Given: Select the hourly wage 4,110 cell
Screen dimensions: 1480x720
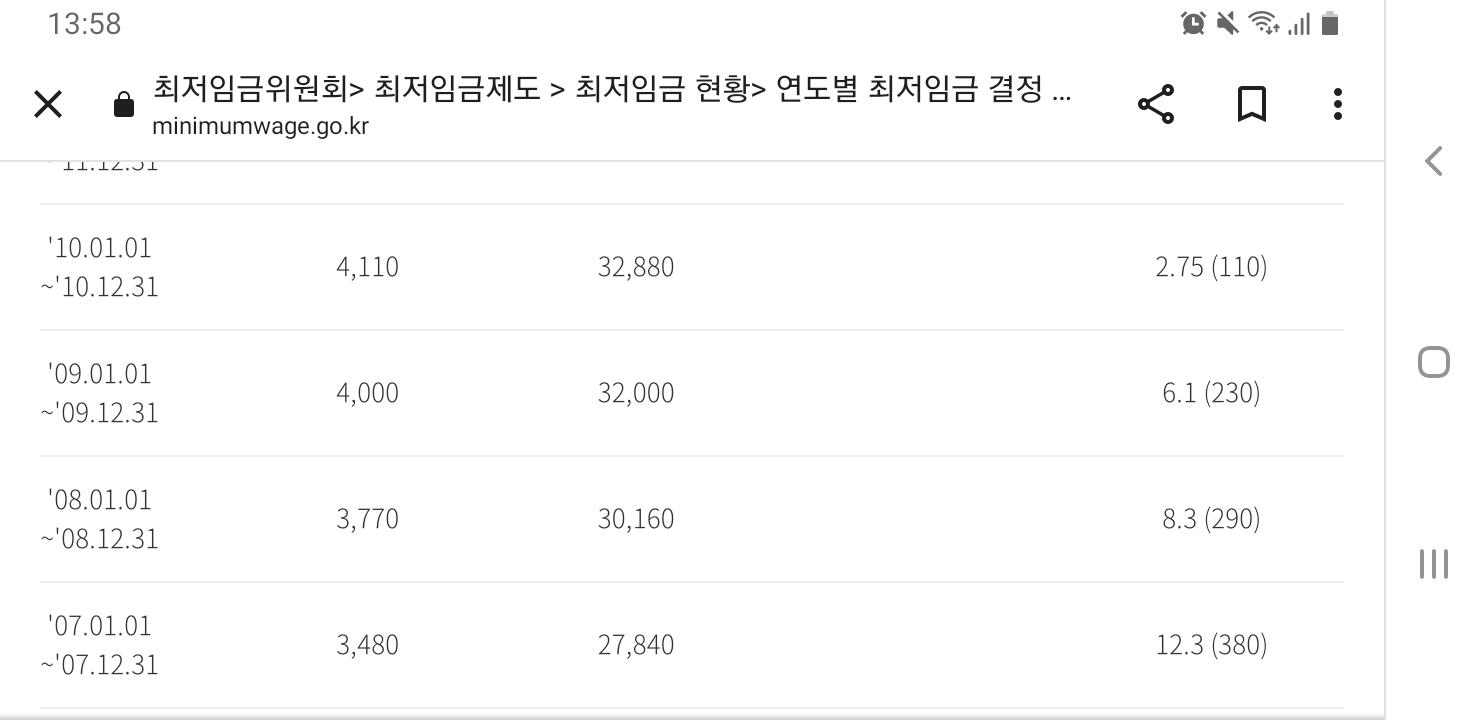Looking at the screenshot, I should [x=367, y=267].
